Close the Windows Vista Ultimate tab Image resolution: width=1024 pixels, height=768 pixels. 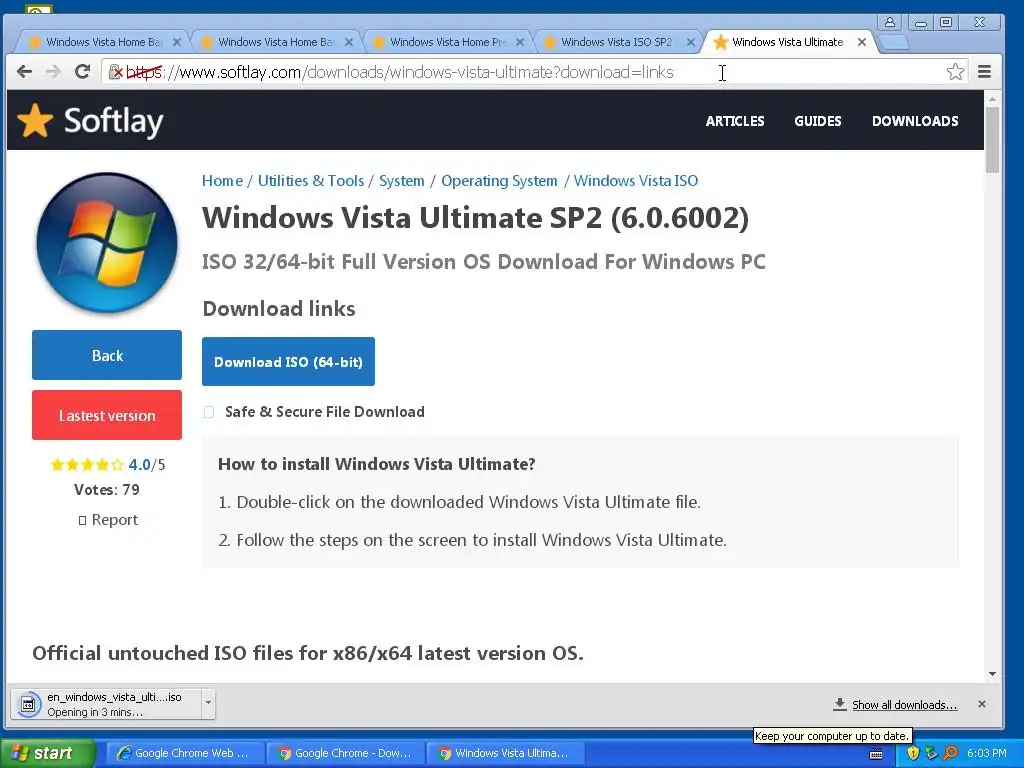861,42
